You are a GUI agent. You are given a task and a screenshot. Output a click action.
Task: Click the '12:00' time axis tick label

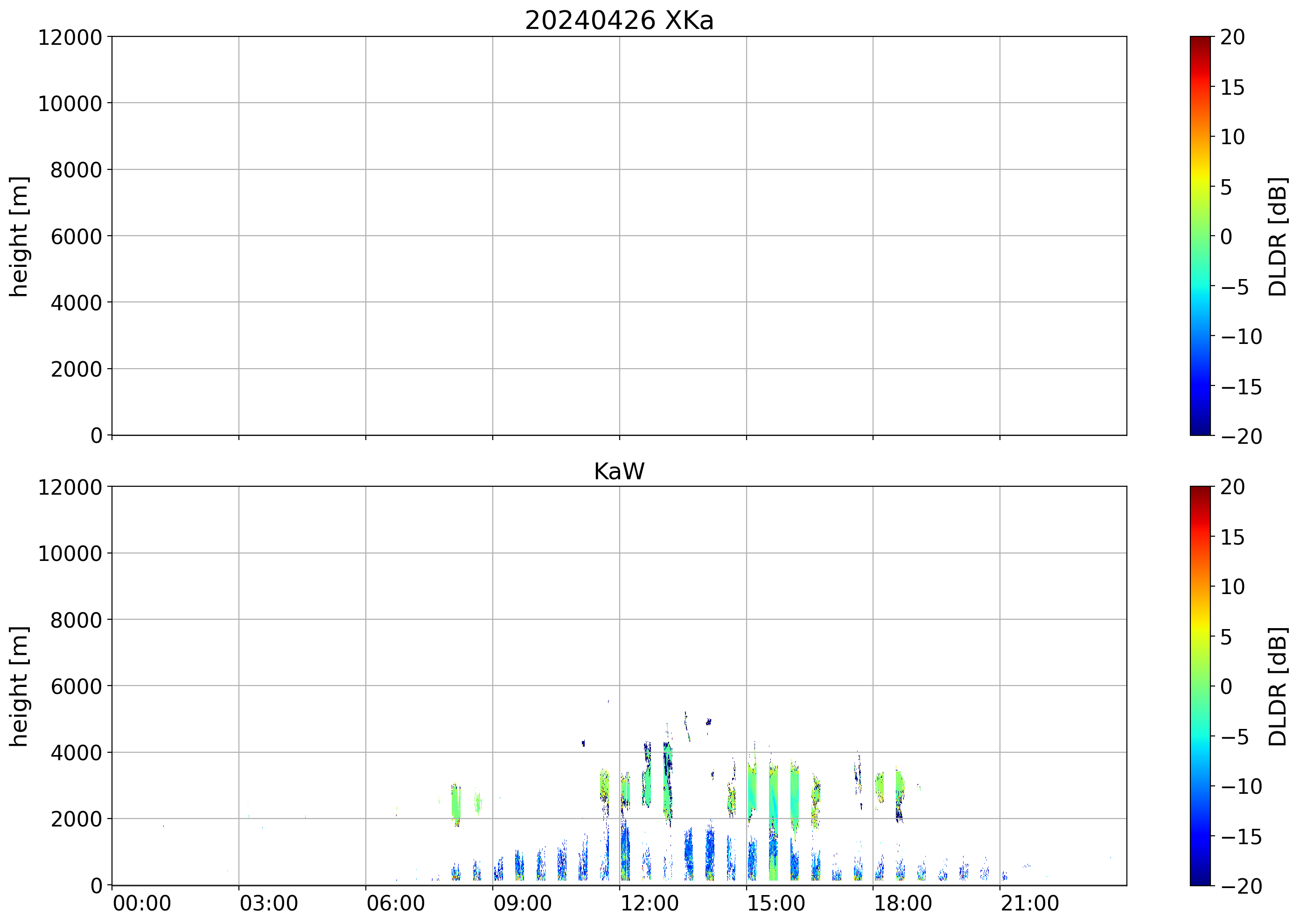[x=649, y=903]
